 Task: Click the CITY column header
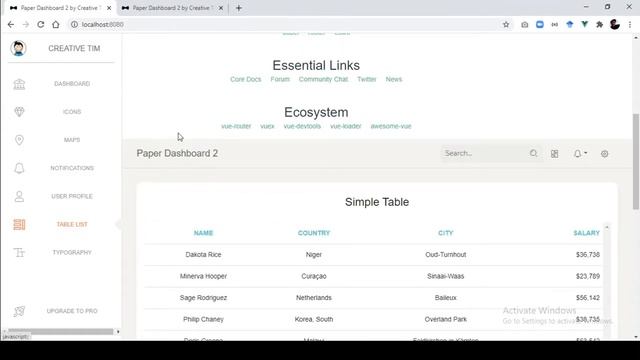(x=446, y=233)
